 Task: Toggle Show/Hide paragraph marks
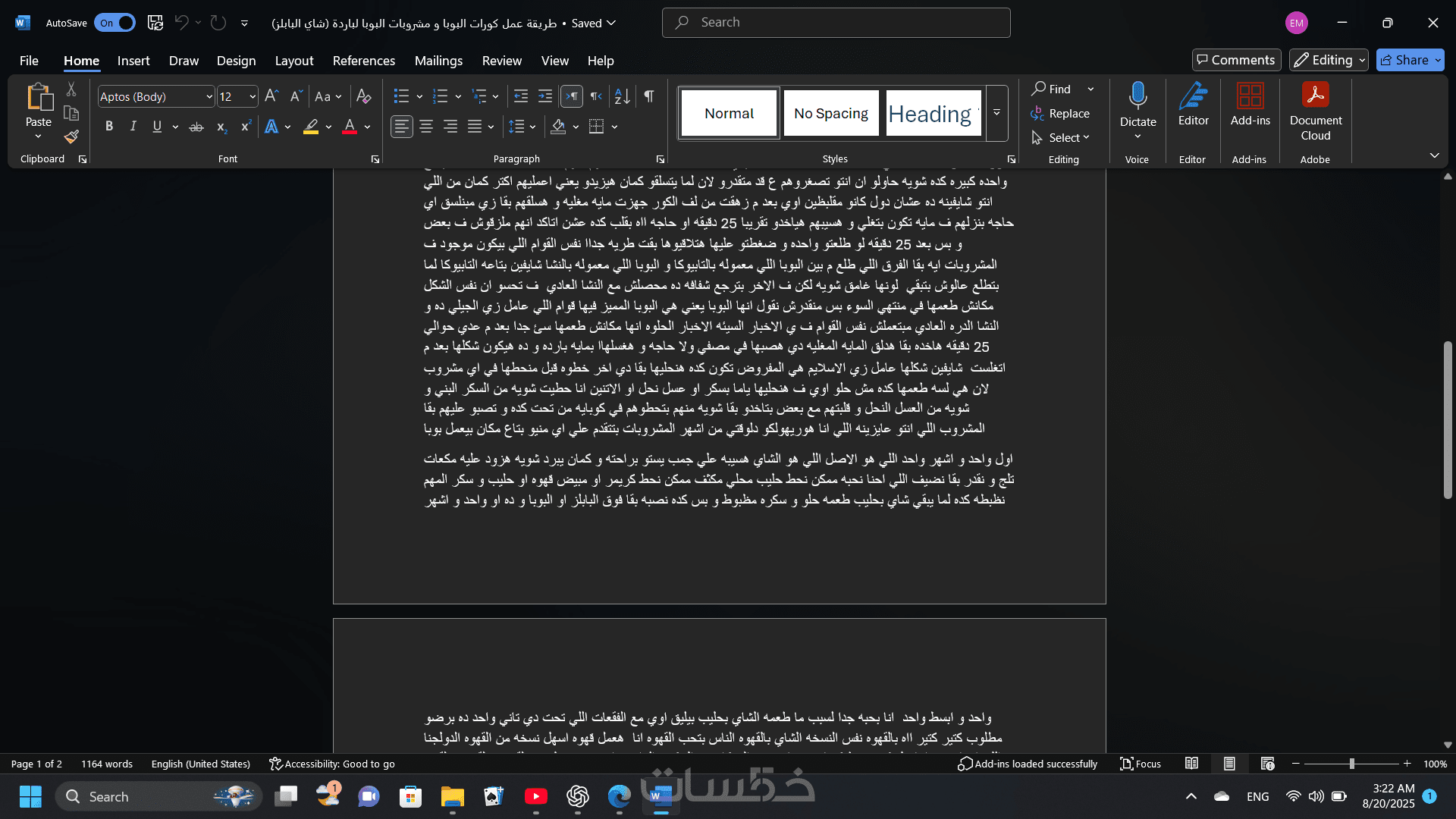649,96
